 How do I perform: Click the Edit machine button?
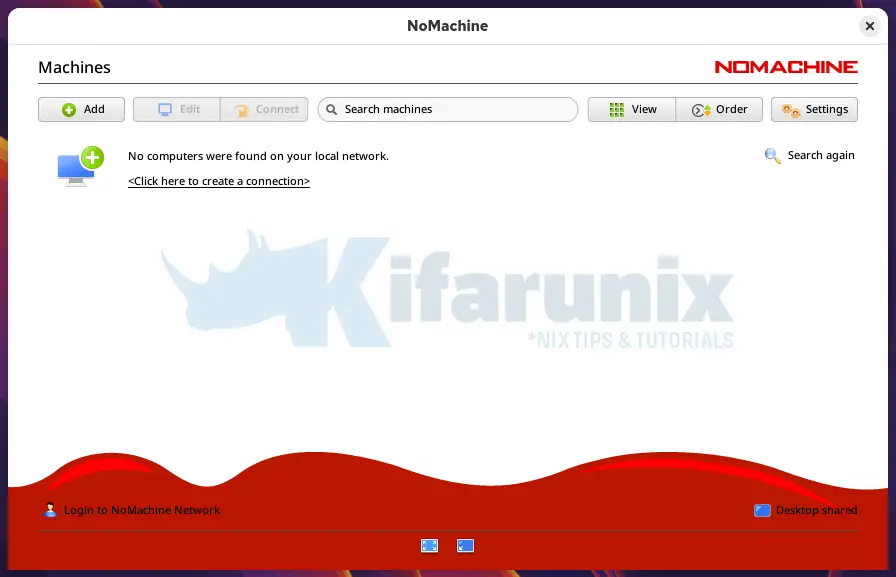[x=177, y=110]
